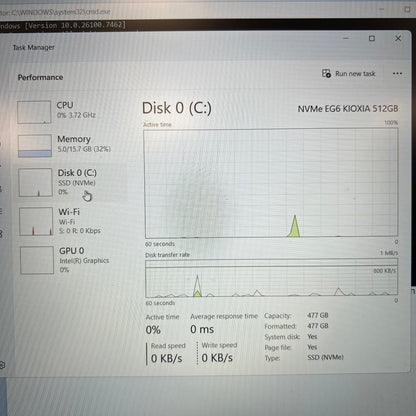Click the Wi-Fi activity thumbnail graph
The image size is (416, 416).
click(x=36, y=221)
